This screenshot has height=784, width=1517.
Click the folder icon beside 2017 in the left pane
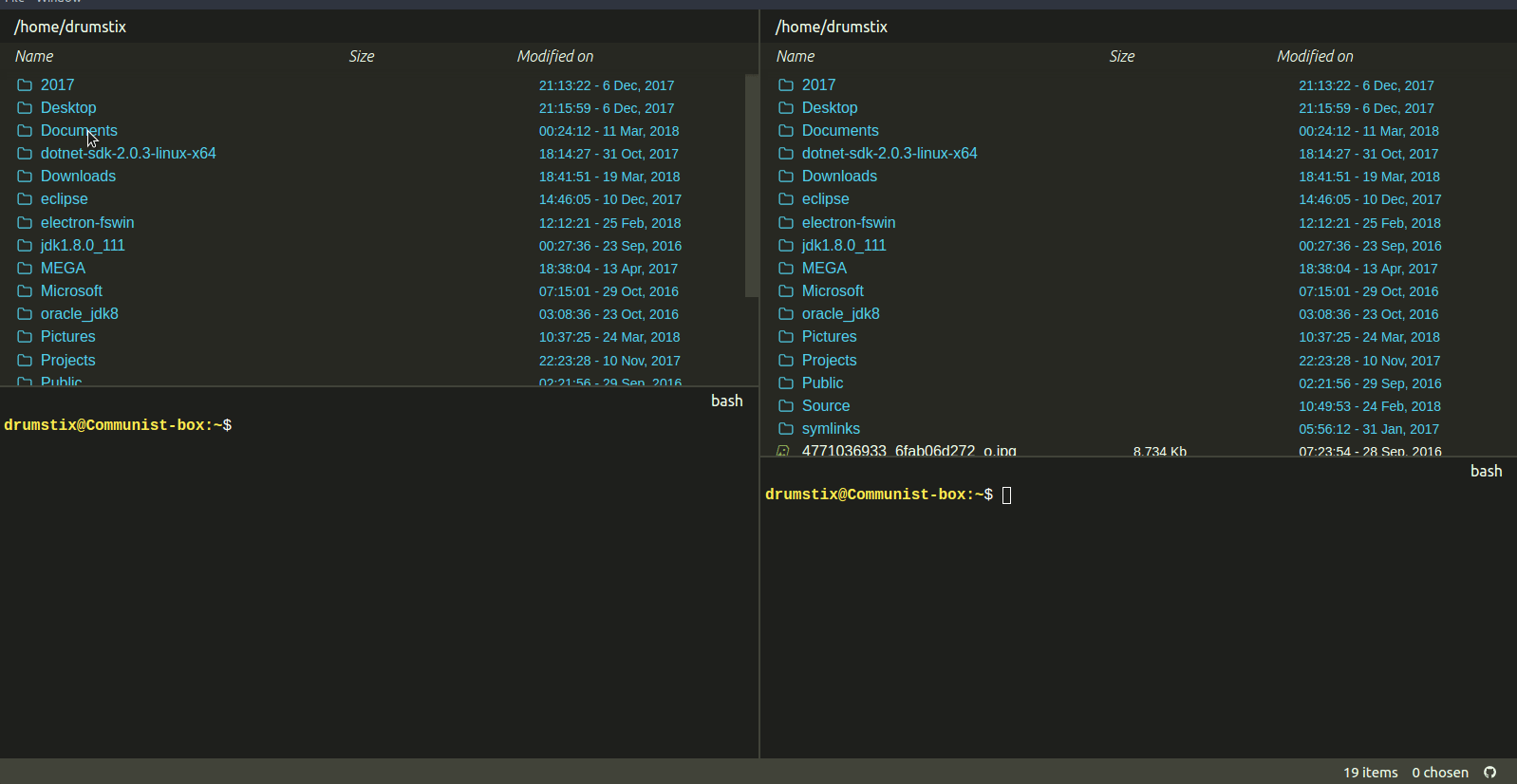pos(25,85)
